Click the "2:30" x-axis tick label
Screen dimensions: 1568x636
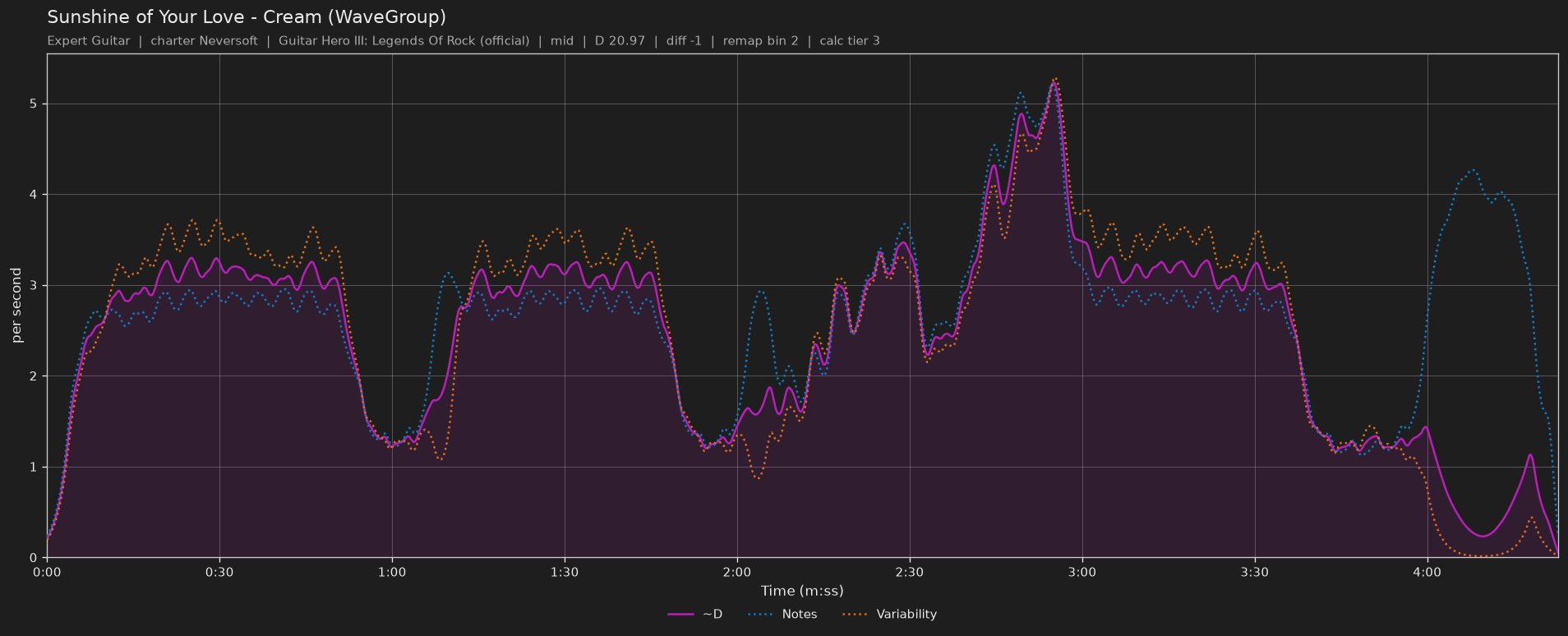[x=910, y=572]
